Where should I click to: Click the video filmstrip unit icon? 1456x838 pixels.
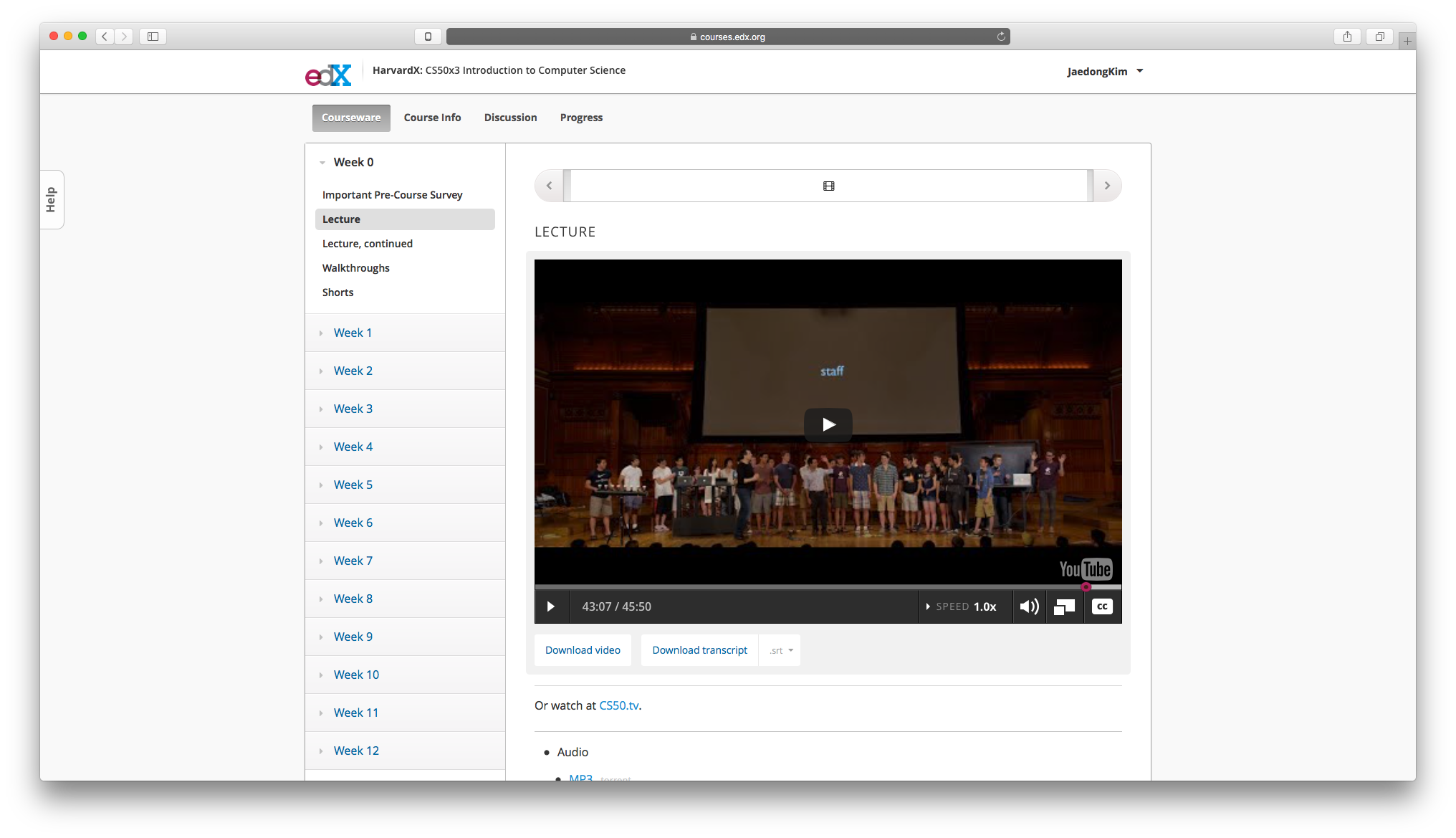click(828, 186)
